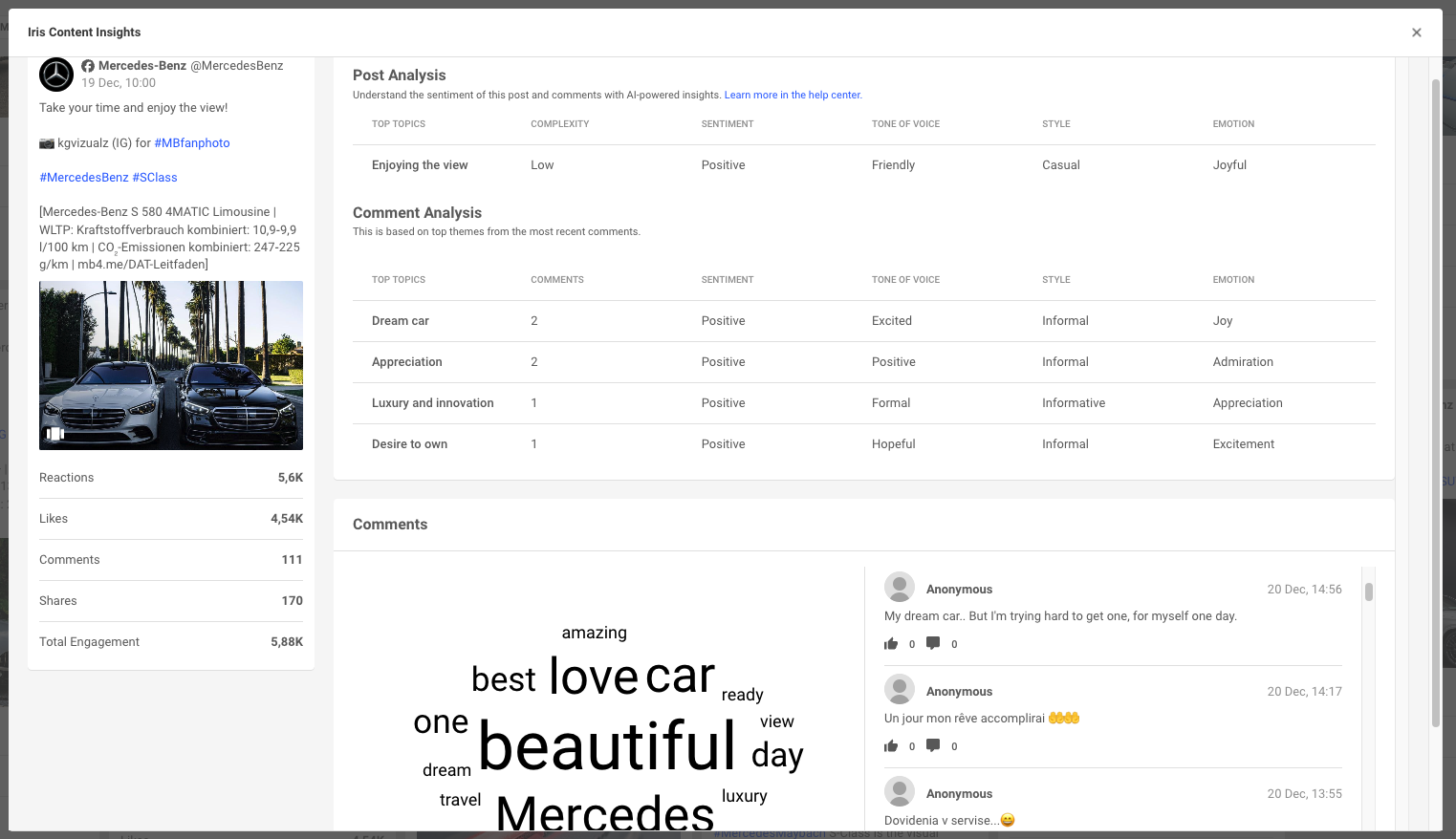Click the anonymous avatar of the 14:56 comment
The width and height of the screenshot is (1456, 839).
pos(900,588)
